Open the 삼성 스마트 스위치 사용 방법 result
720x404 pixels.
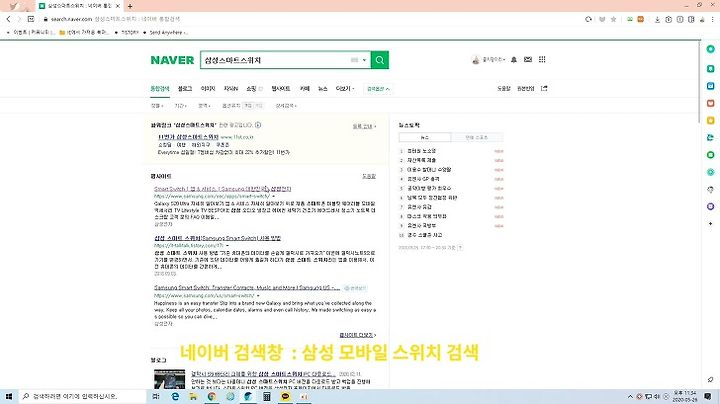(x=217, y=238)
